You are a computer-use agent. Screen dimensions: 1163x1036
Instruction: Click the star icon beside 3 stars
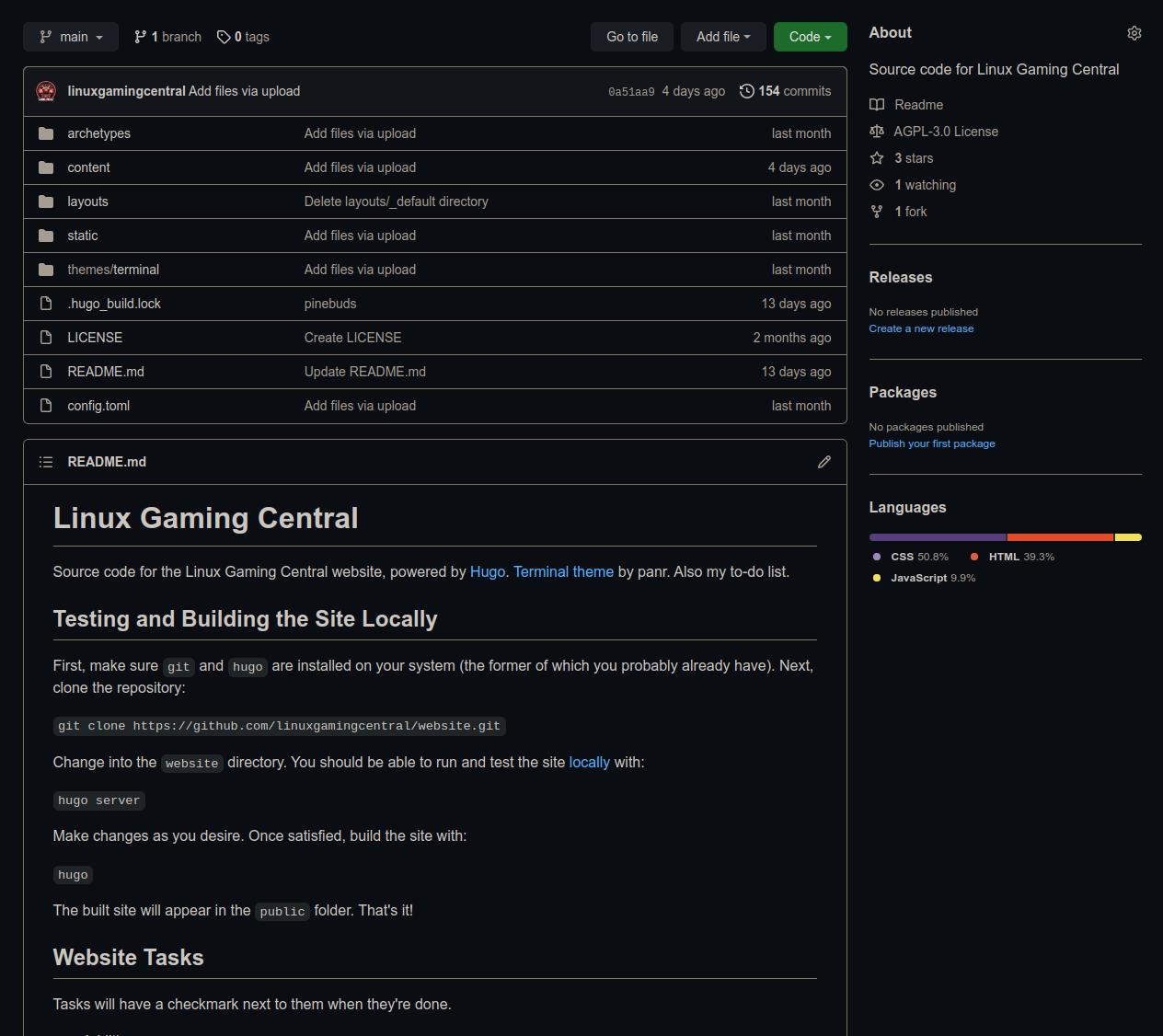877,158
